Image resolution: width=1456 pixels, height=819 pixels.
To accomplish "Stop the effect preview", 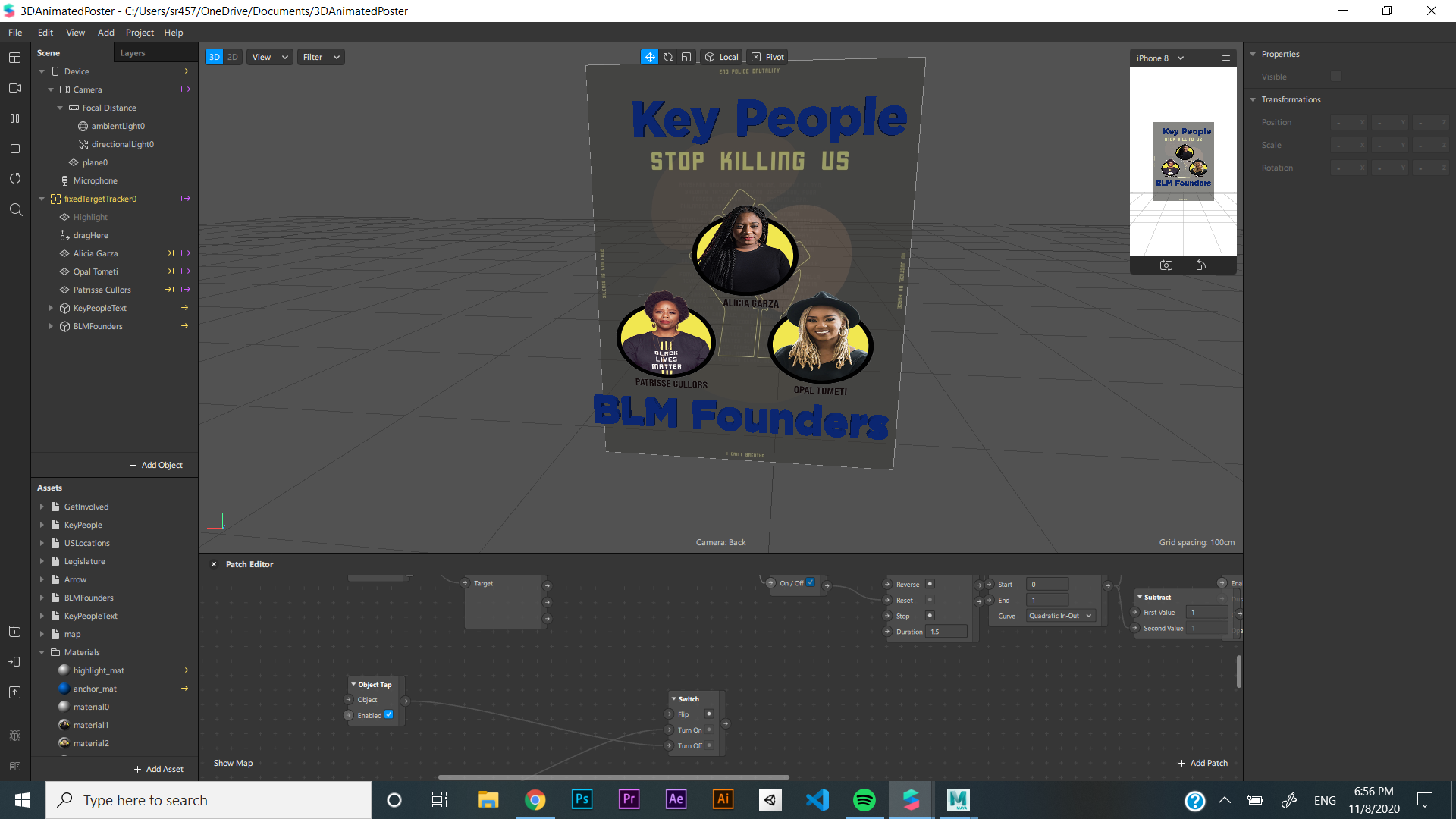I will pos(14,149).
